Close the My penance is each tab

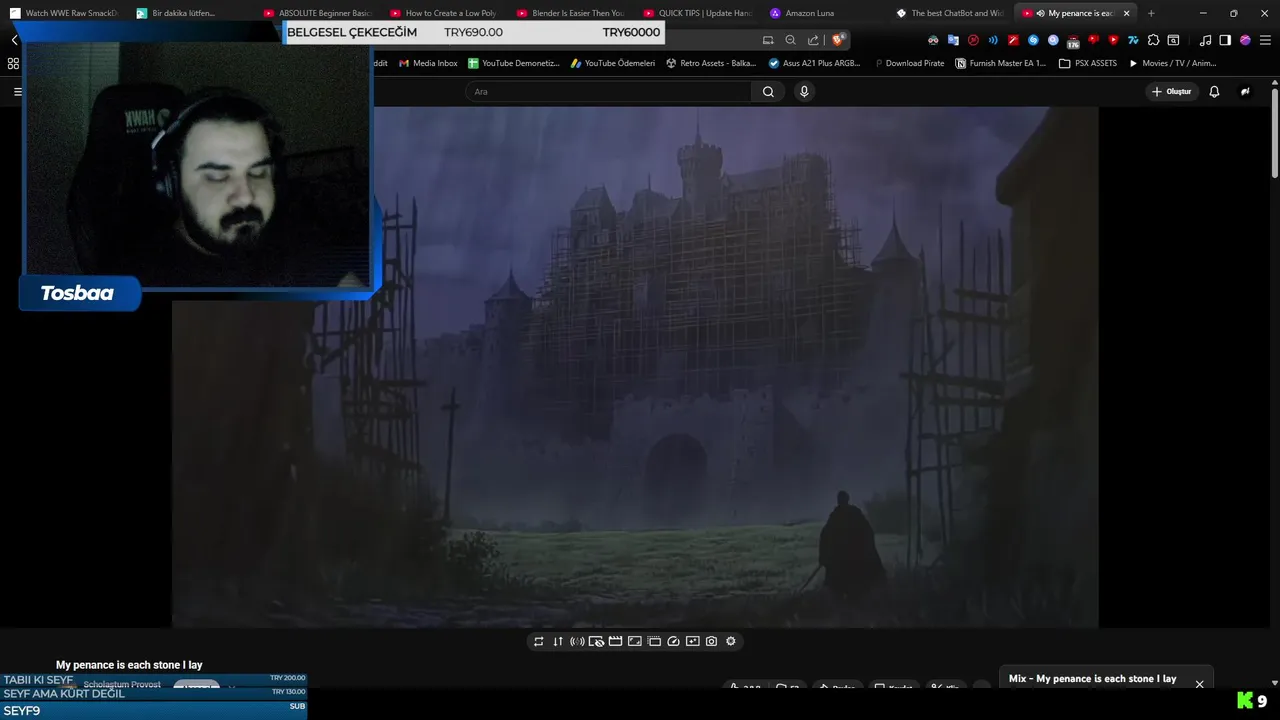point(1126,13)
